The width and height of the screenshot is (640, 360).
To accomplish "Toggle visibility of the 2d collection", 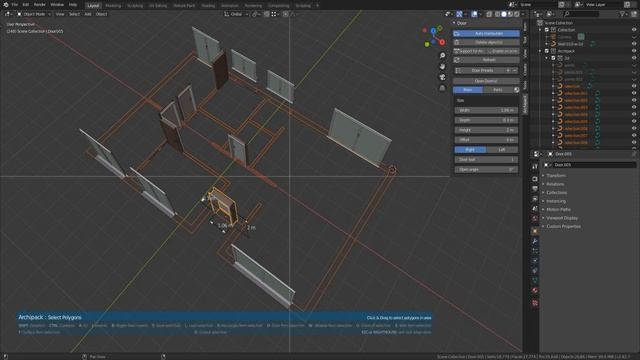I will click(634, 58).
